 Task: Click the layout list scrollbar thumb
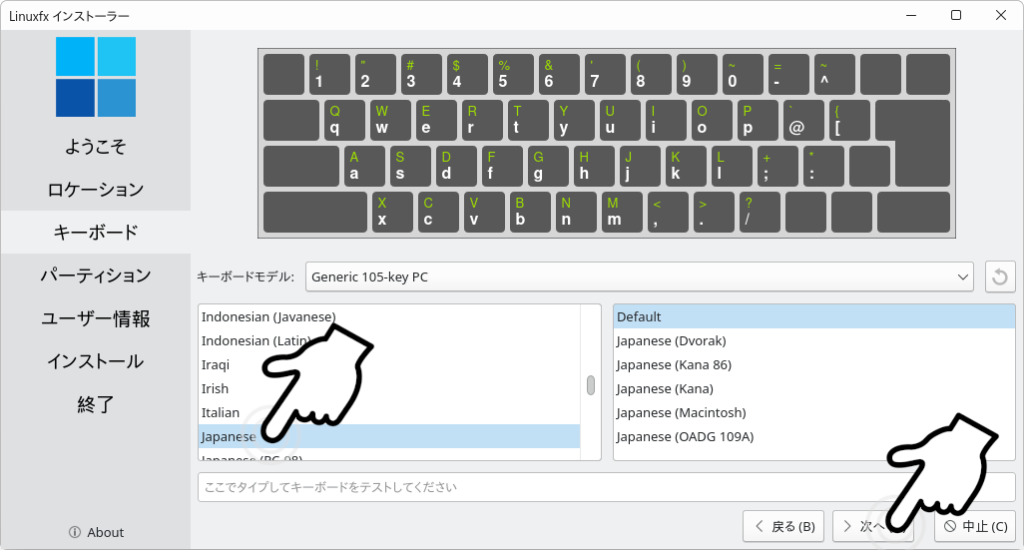point(590,385)
